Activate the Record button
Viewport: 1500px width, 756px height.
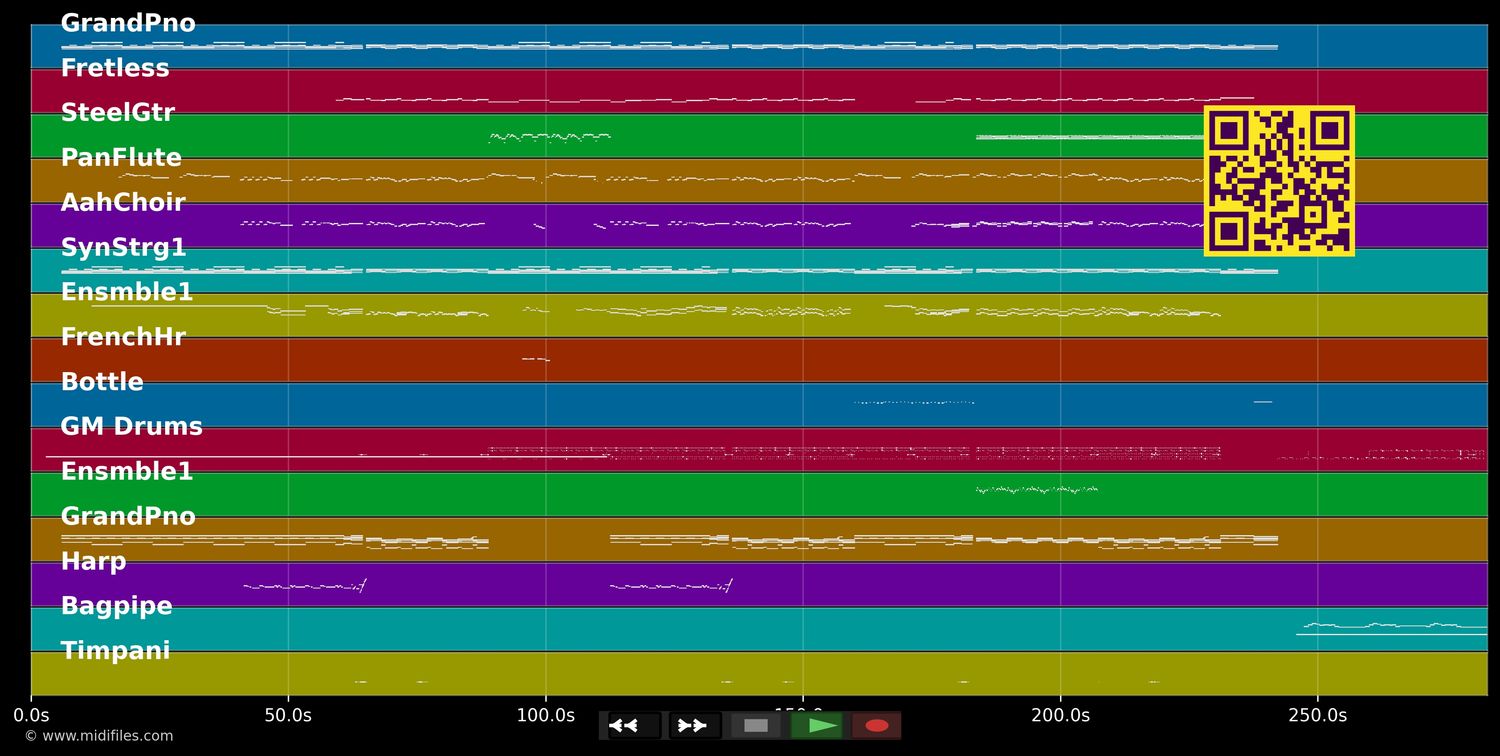(x=877, y=725)
